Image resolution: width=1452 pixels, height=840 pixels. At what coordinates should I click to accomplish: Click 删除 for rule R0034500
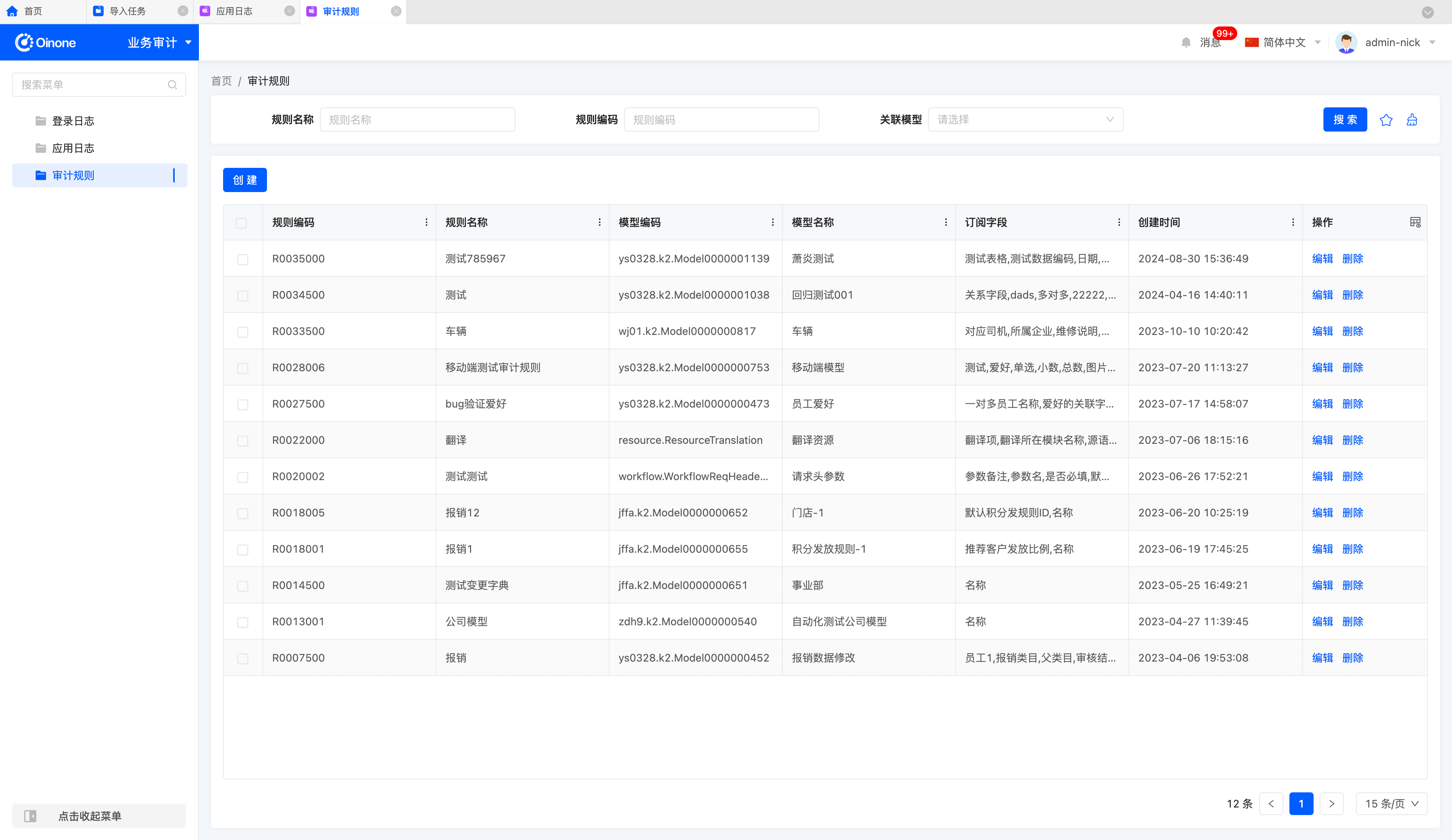[1352, 294]
